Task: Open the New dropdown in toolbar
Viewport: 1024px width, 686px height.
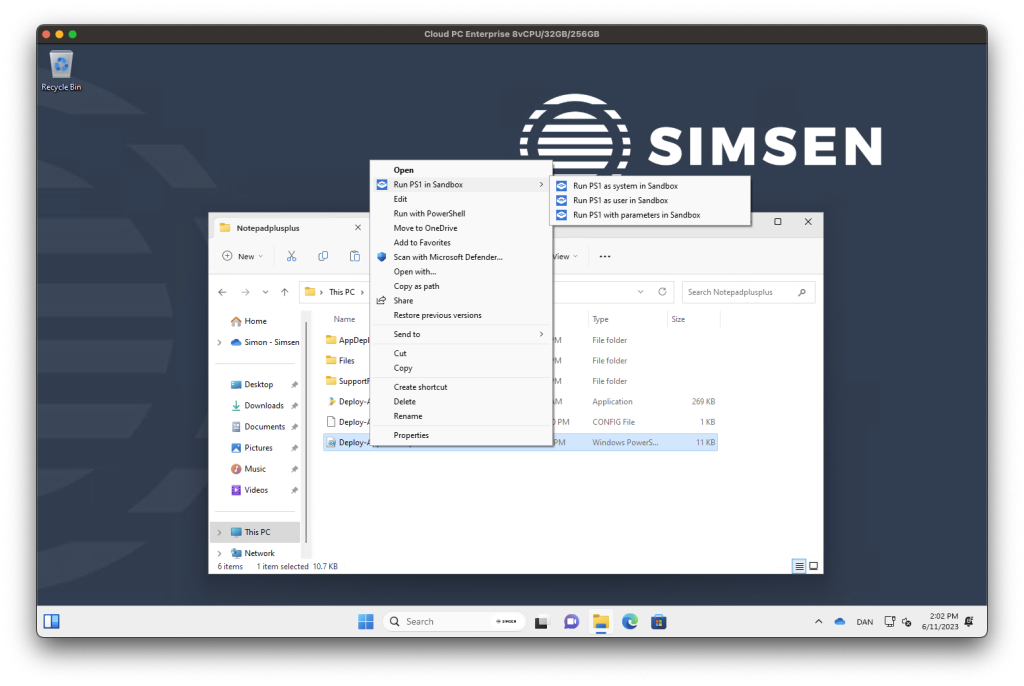Action: coord(243,256)
